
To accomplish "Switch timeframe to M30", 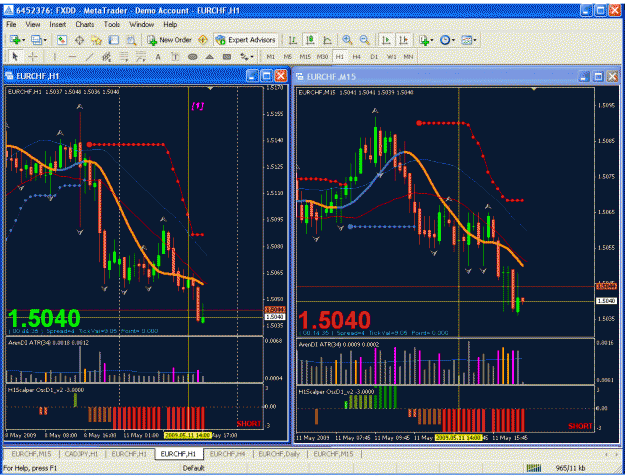I will (x=322, y=57).
